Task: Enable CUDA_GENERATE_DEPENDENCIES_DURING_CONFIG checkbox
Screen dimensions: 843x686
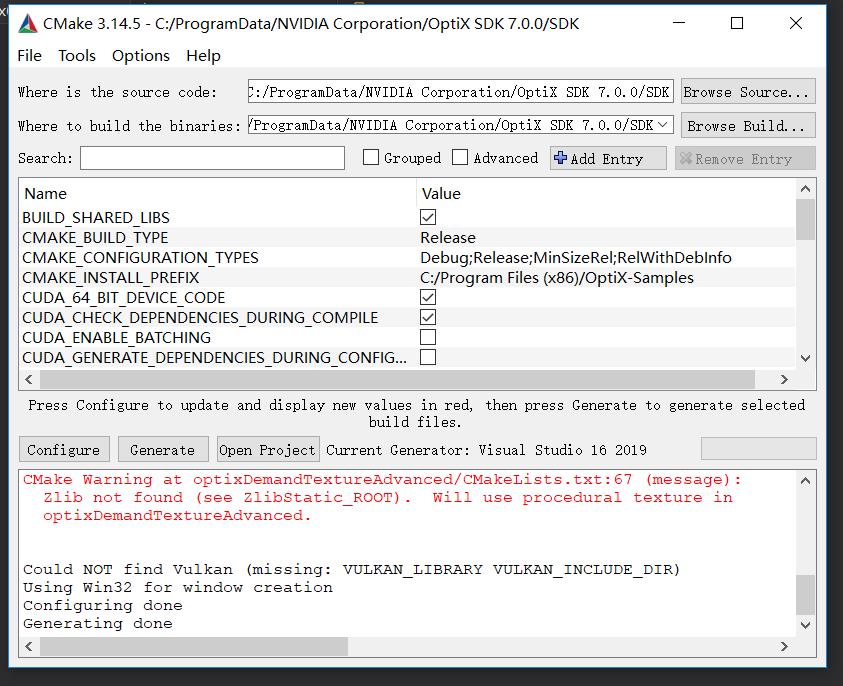Action: tap(428, 357)
